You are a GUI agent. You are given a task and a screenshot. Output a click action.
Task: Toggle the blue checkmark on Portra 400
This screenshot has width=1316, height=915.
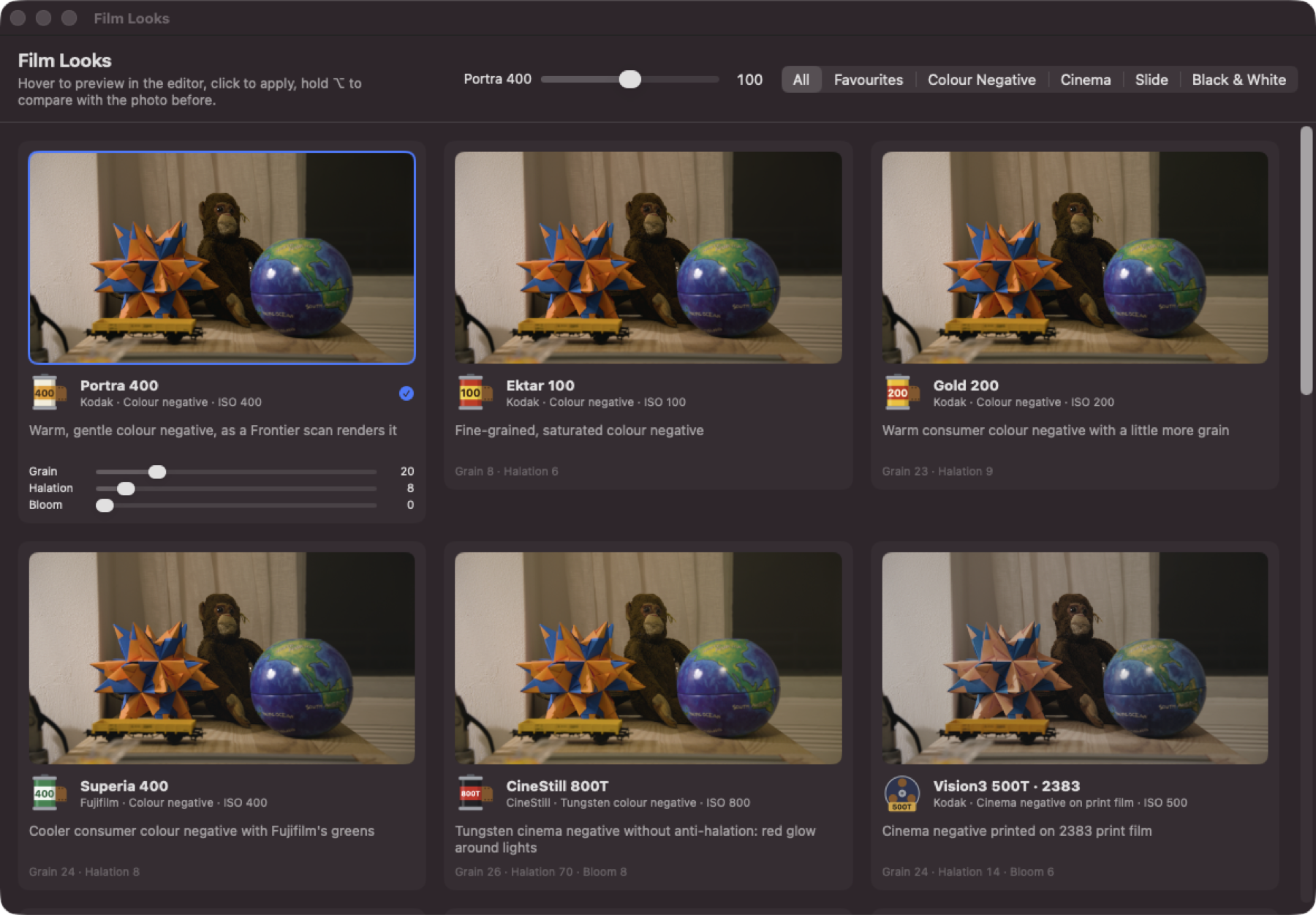coord(406,394)
